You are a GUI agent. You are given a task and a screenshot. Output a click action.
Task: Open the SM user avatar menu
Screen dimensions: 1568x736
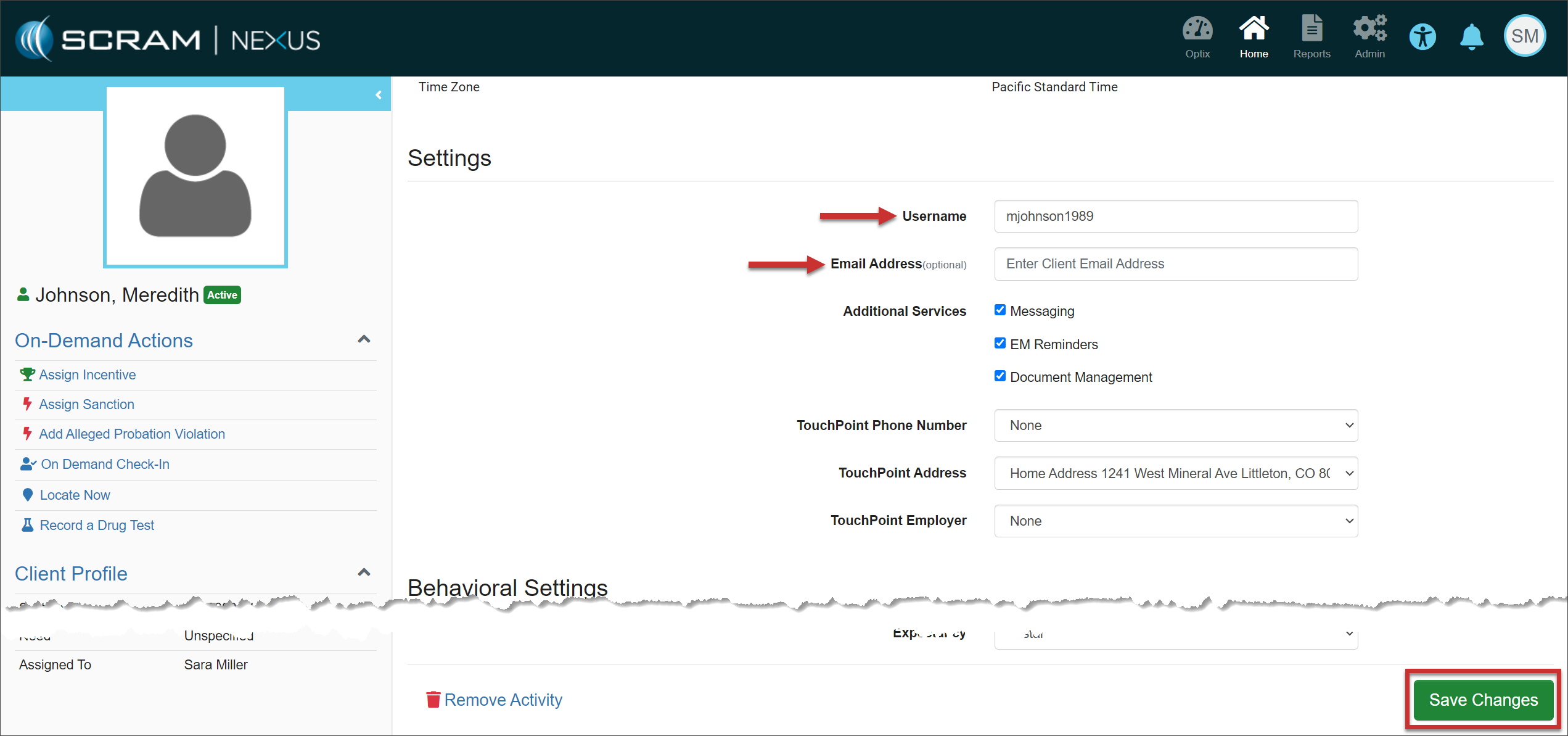1524,36
